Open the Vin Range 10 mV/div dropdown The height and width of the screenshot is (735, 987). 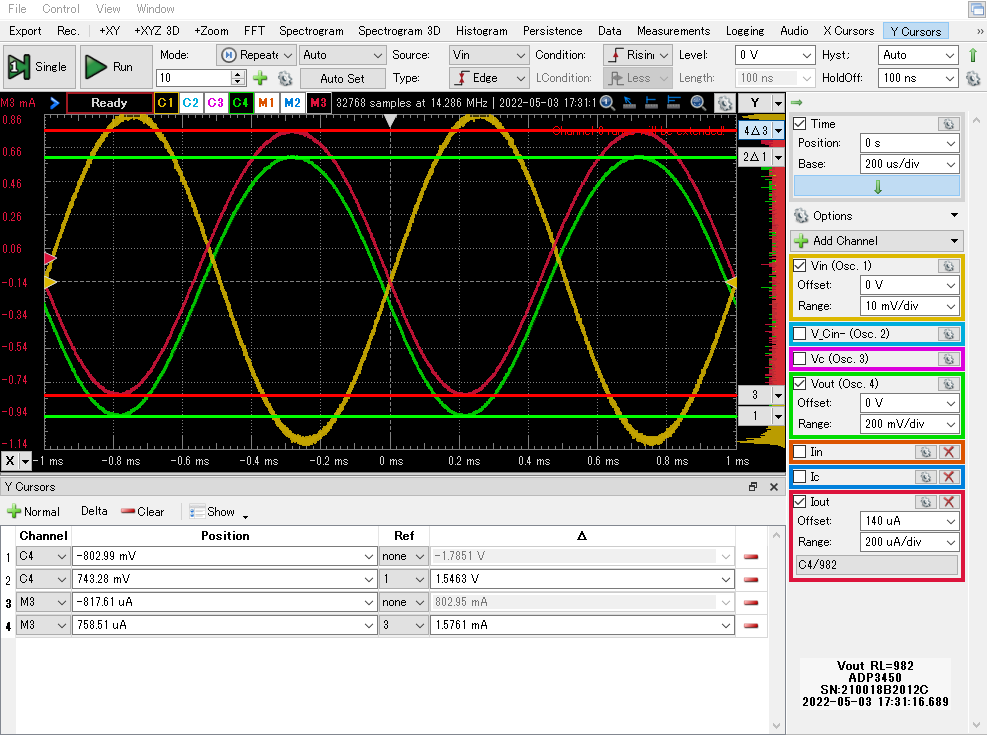[x=908, y=306]
